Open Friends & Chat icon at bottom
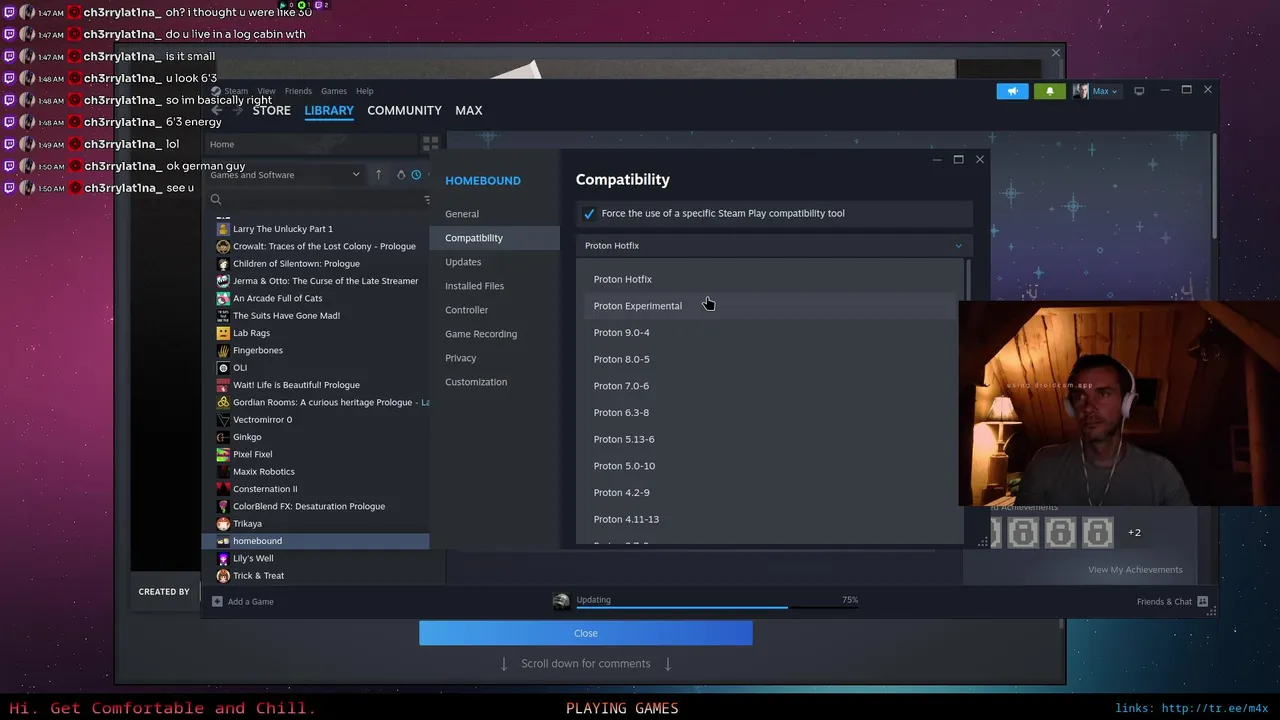This screenshot has height=720, width=1280. click(x=1202, y=602)
